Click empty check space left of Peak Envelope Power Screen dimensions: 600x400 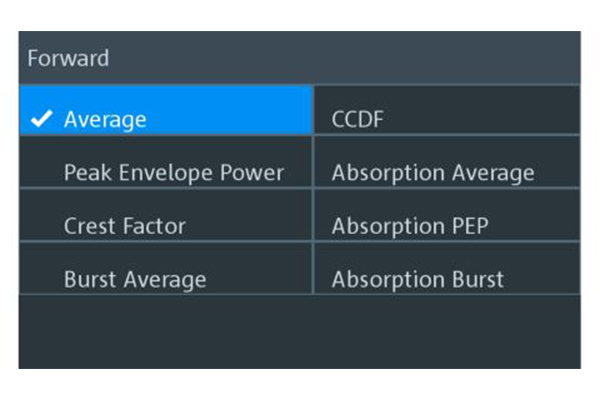click(x=40, y=172)
